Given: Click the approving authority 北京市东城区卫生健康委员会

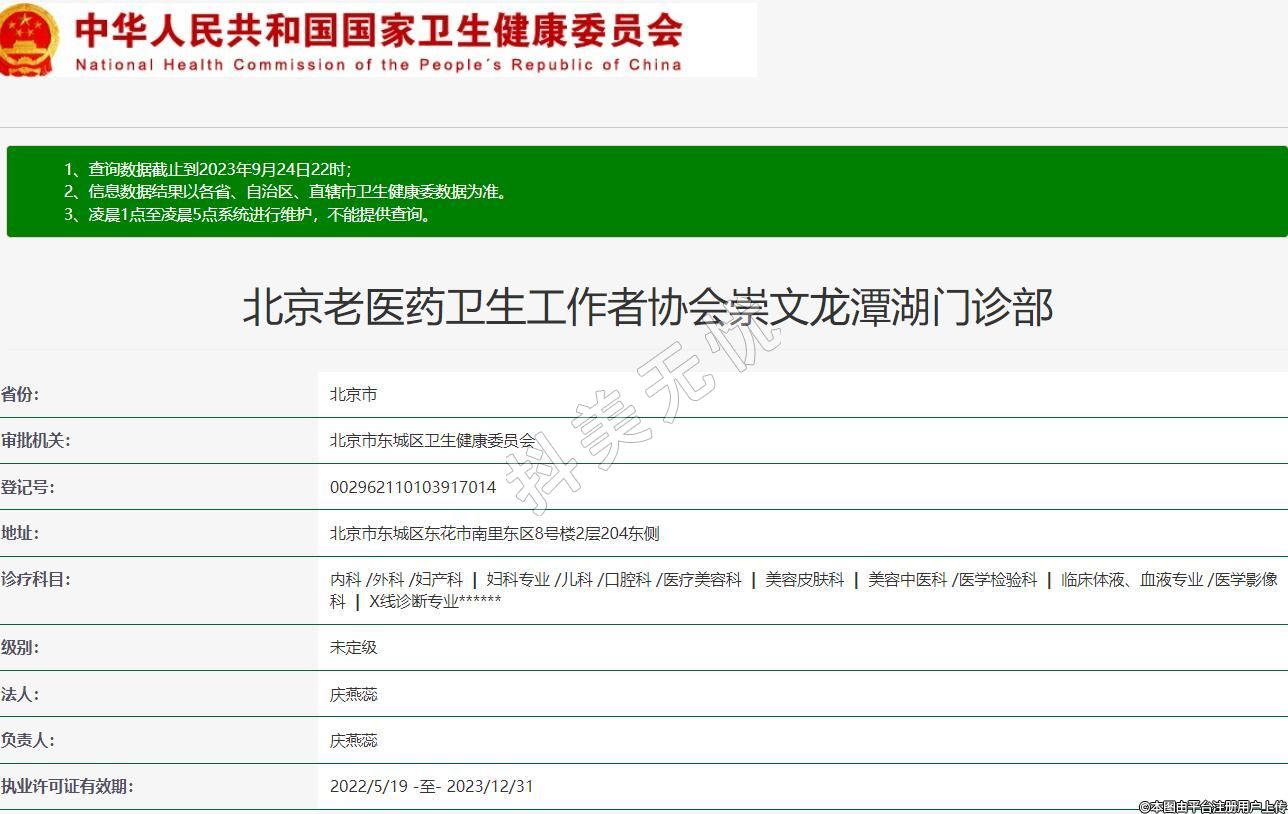Looking at the screenshot, I should click(x=432, y=441).
